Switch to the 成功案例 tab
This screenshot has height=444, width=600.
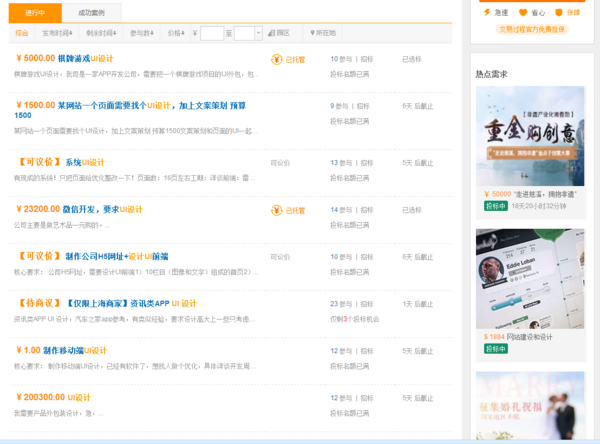pyautogui.click(x=92, y=12)
